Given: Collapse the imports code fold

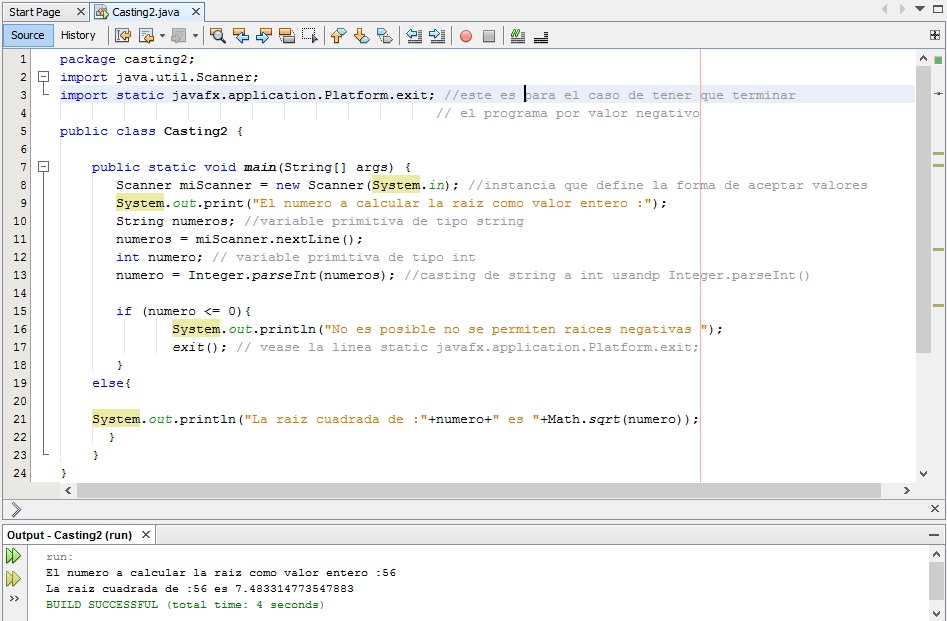Looking at the screenshot, I should [43, 77].
